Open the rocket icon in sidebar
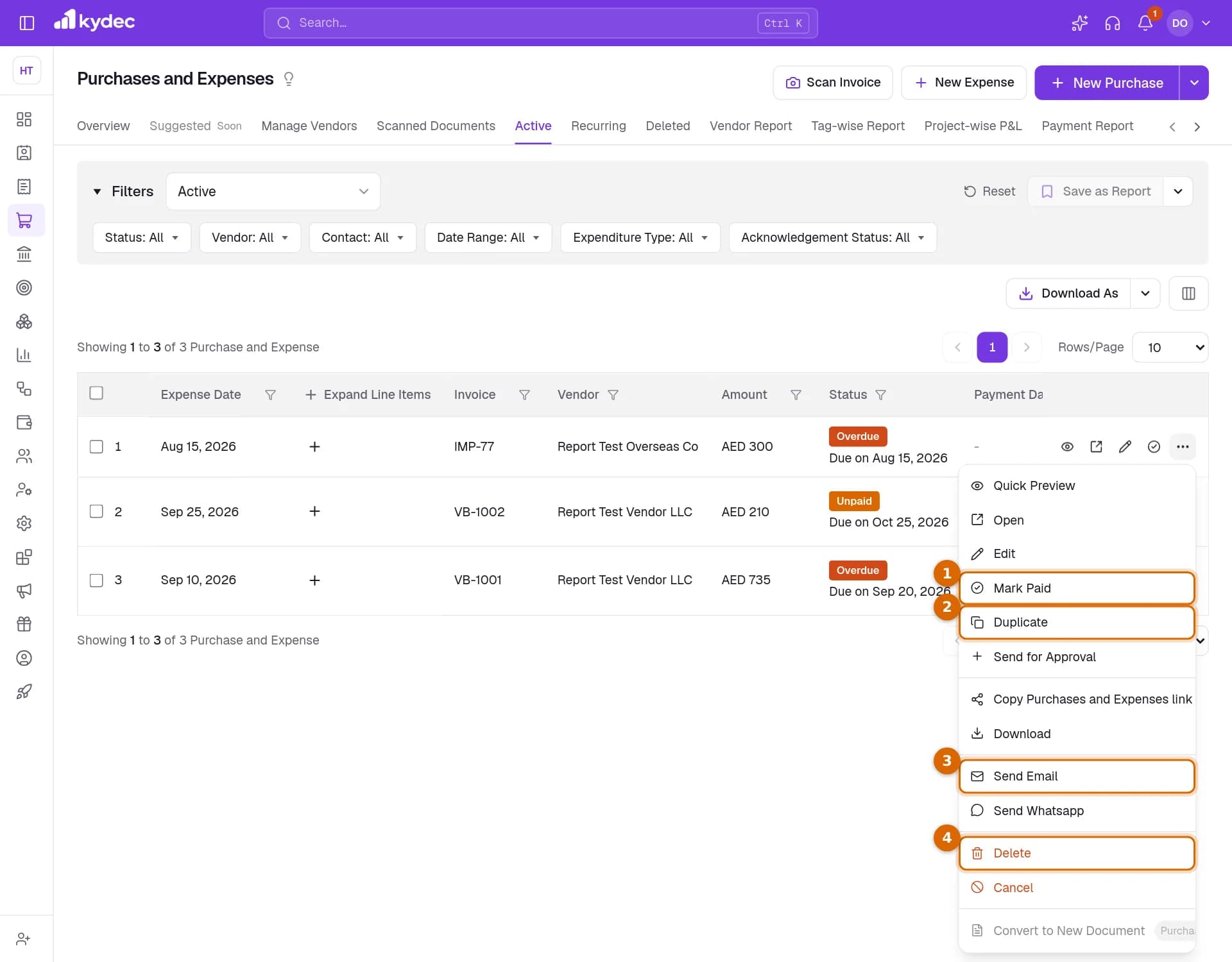This screenshot has width=1232, height=962. tap(24, 691)
